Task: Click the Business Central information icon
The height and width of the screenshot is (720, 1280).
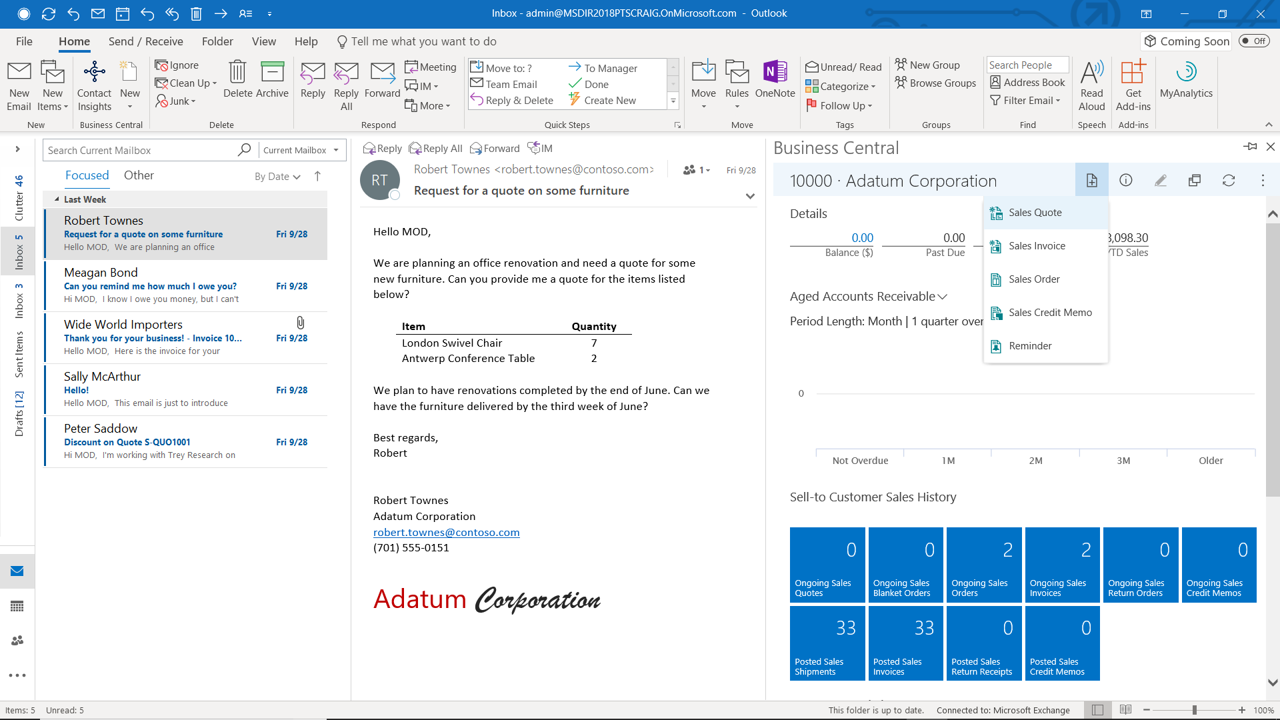Action: pyautogui.click(x=1126, y=181)
